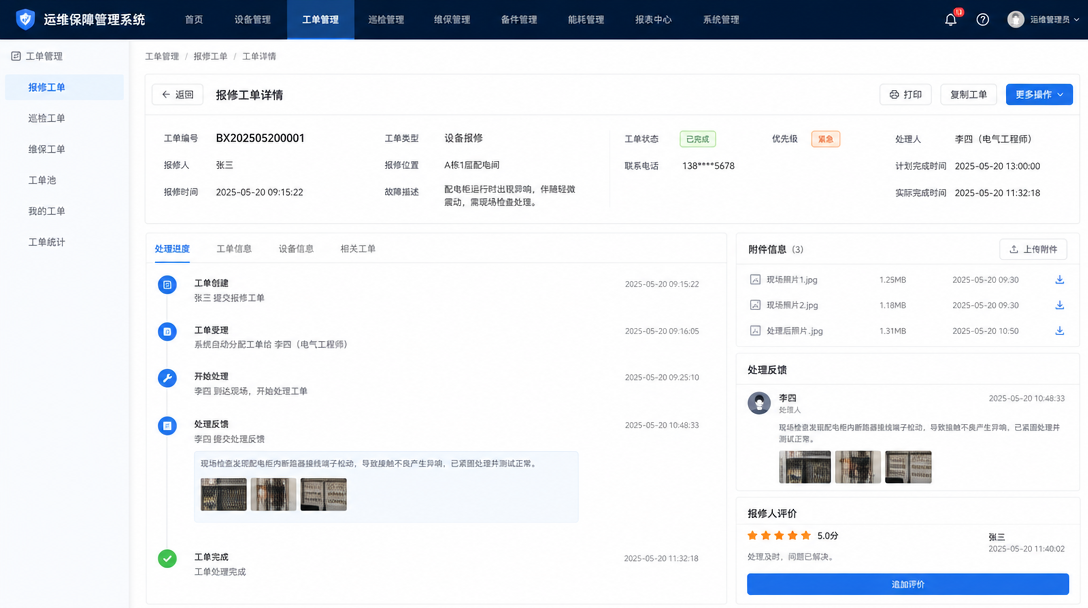The height and width of the screenshot is (608, 1088).
Task: Download 处理后照片.jpg attachment
Action: click(1060, 331)
